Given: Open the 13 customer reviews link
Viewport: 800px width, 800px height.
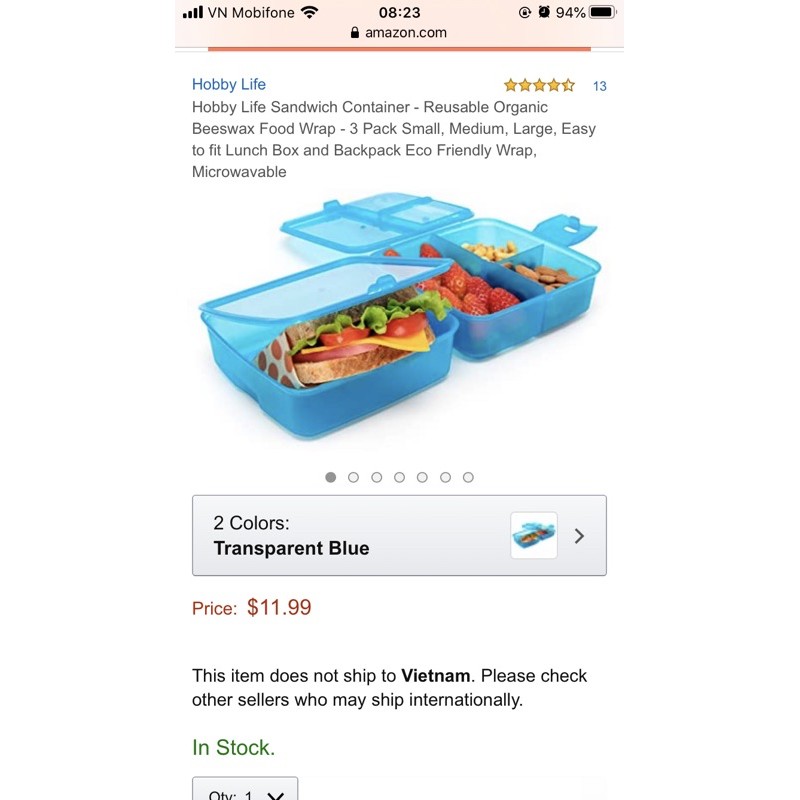Looking at the screenshot, I should 600,86.
